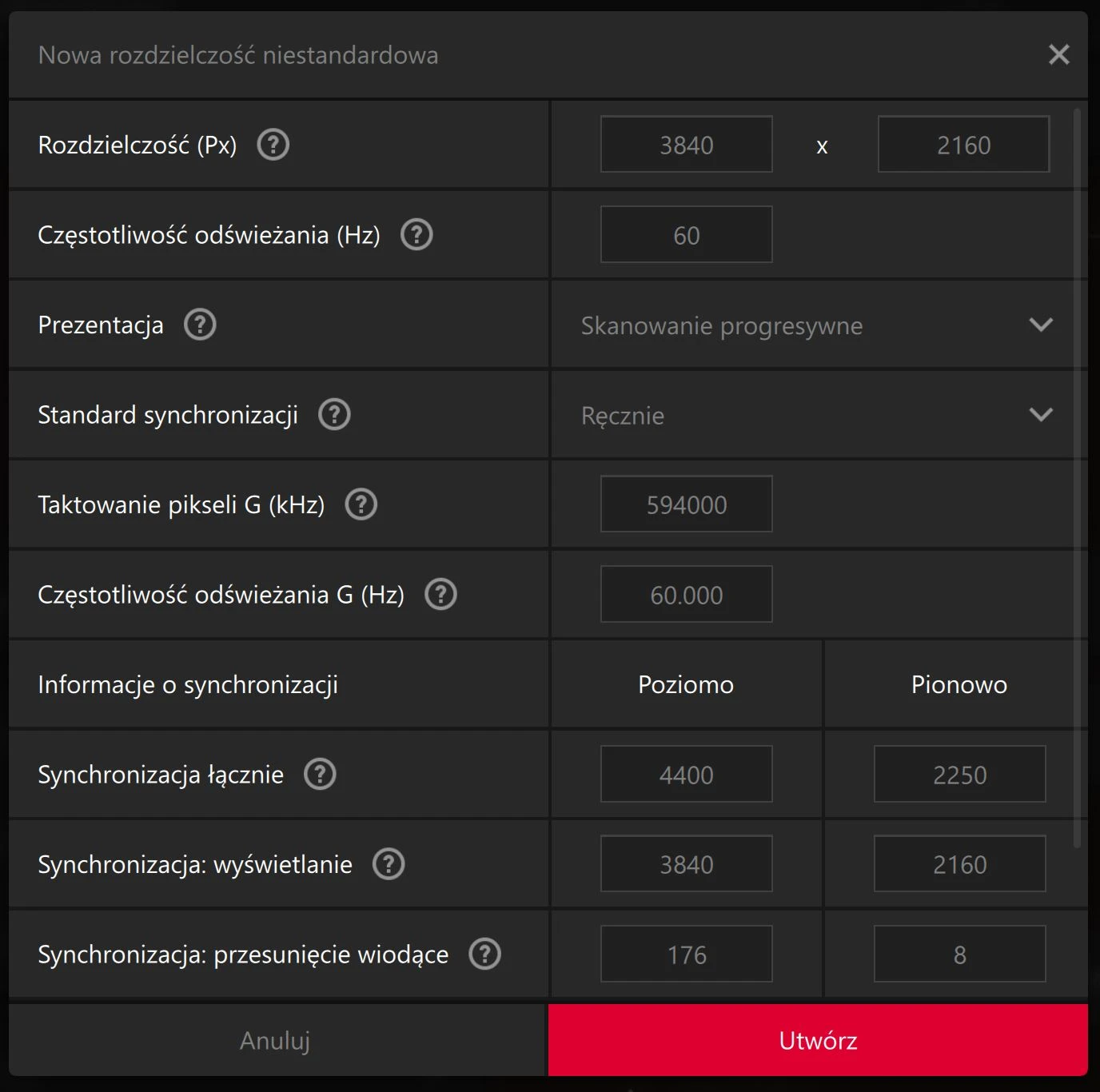Select the horizontal resolution field showing 3840
Screen dimensions: 1100x1092
coord(687,145)
